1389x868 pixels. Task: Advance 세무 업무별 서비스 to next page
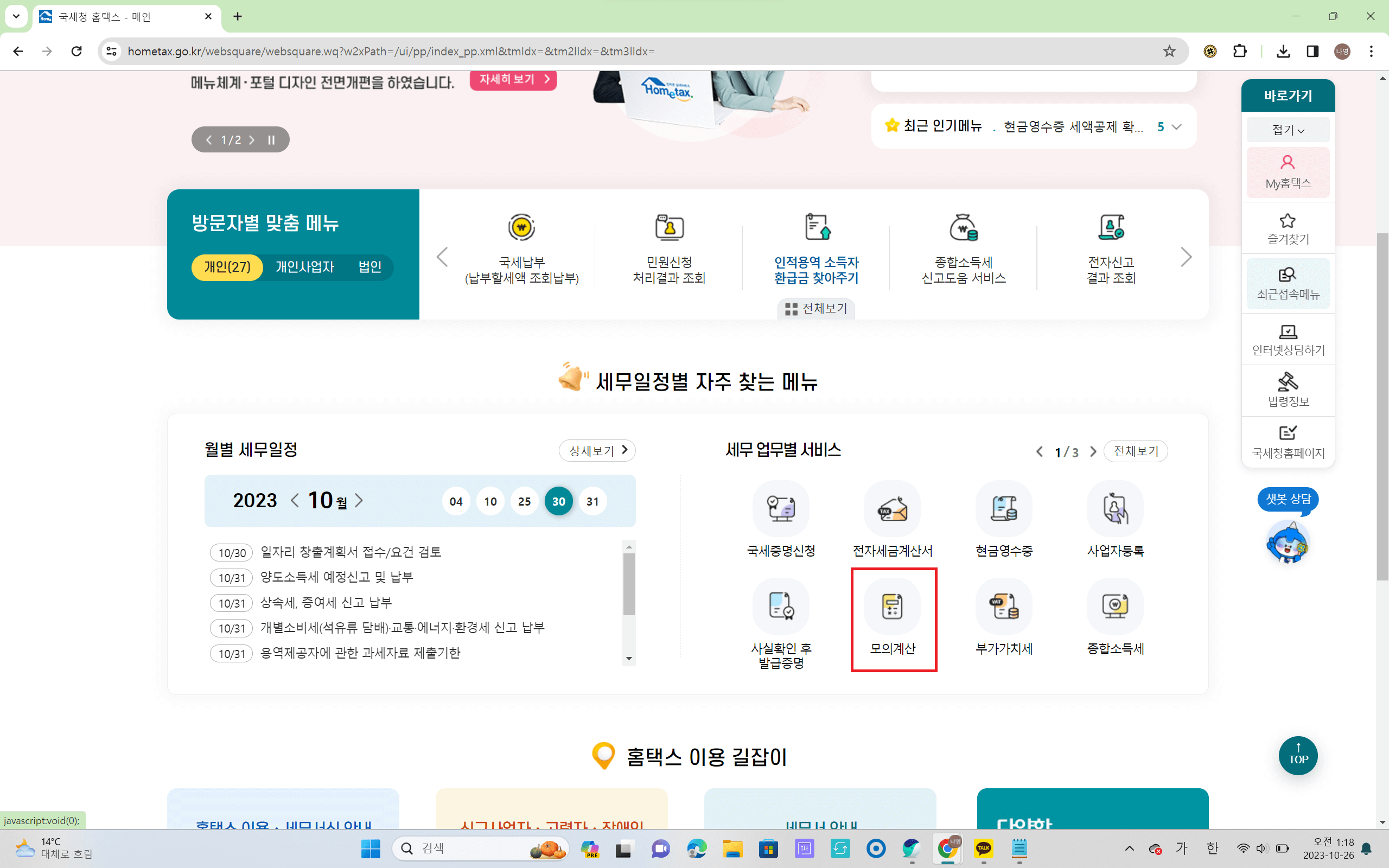click(x=1093, y=451)
